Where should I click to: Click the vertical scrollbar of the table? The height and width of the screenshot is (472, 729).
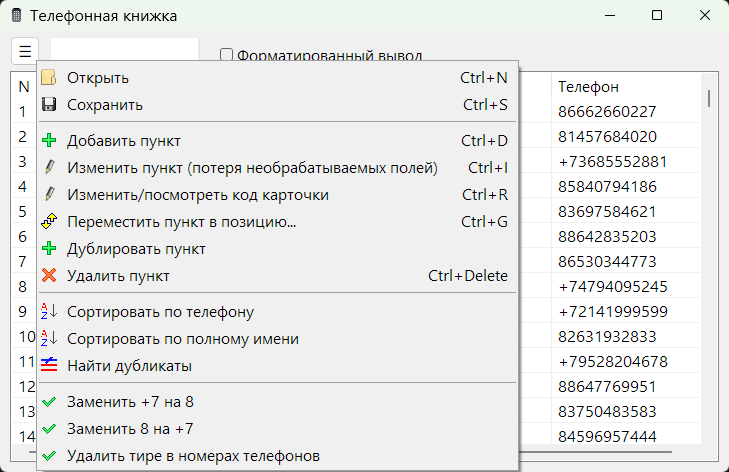tap(710, 250)
